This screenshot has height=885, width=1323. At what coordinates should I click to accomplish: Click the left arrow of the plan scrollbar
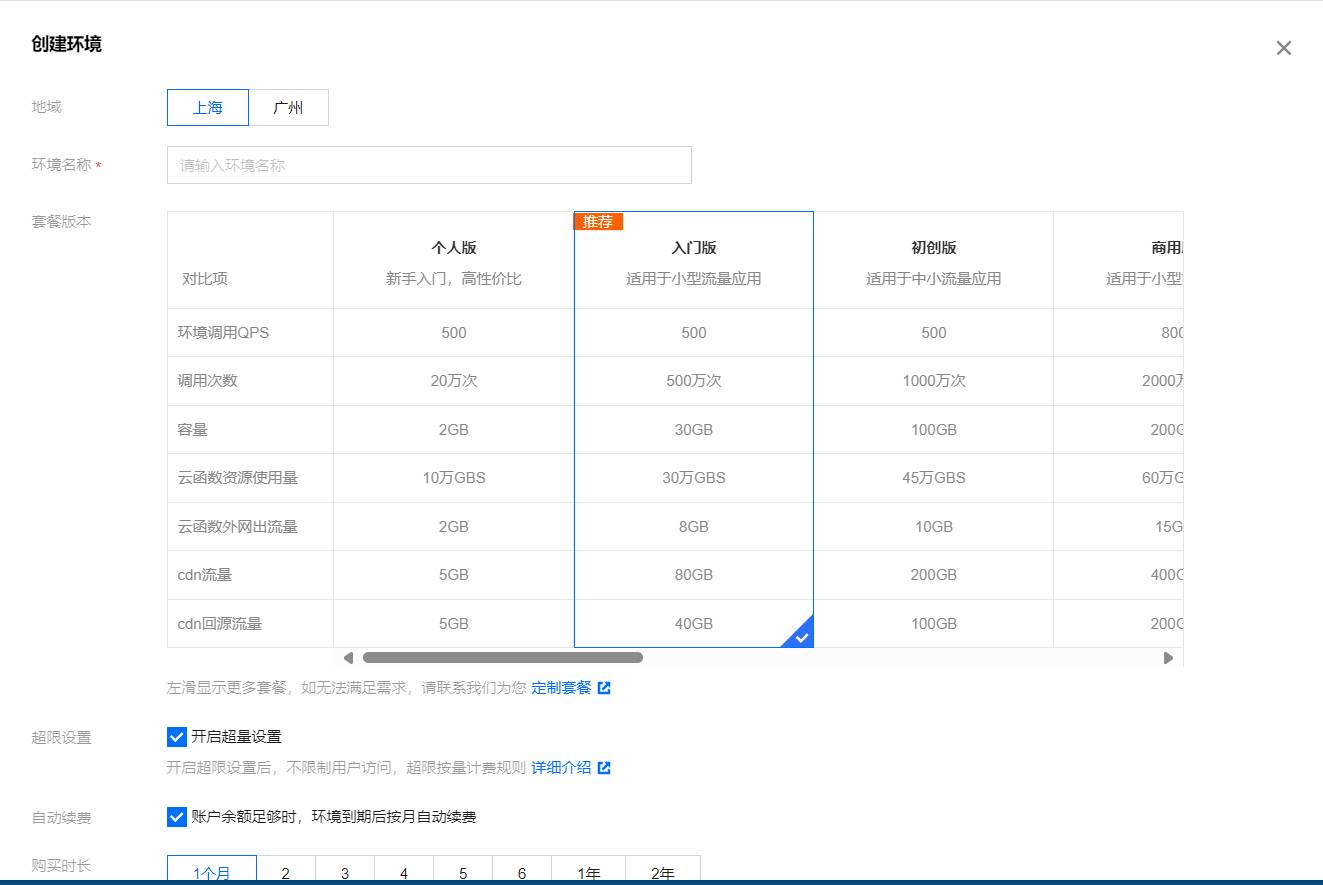(x=348, y=658)
